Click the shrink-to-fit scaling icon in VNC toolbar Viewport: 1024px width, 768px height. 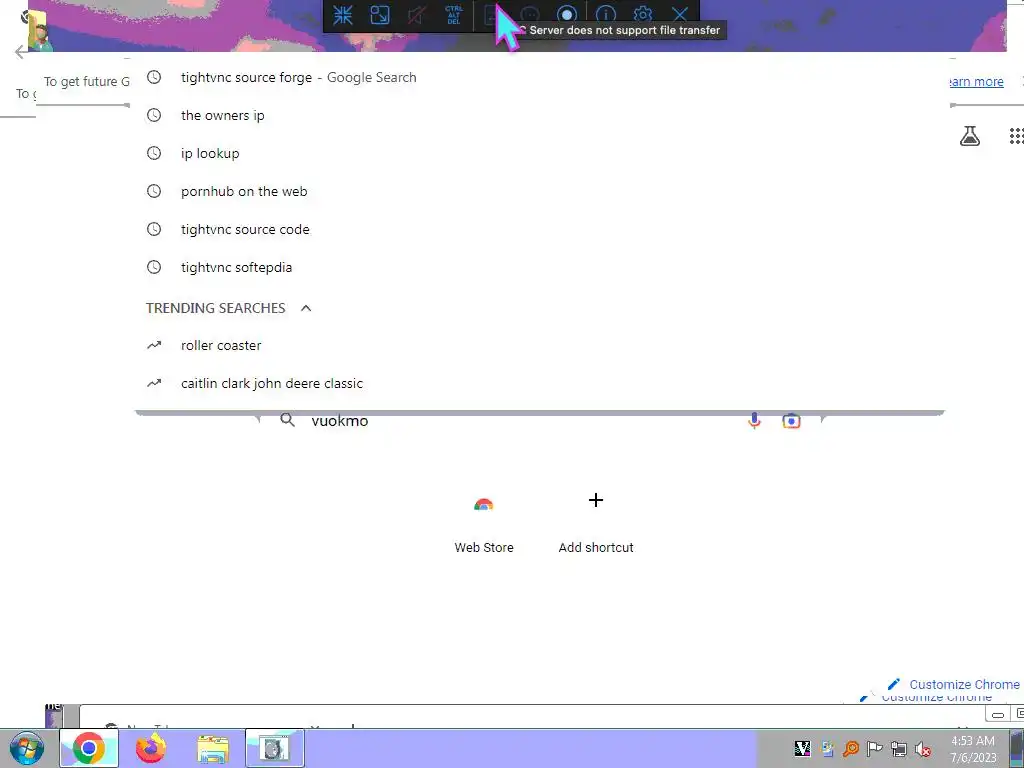tap(343, 15)
